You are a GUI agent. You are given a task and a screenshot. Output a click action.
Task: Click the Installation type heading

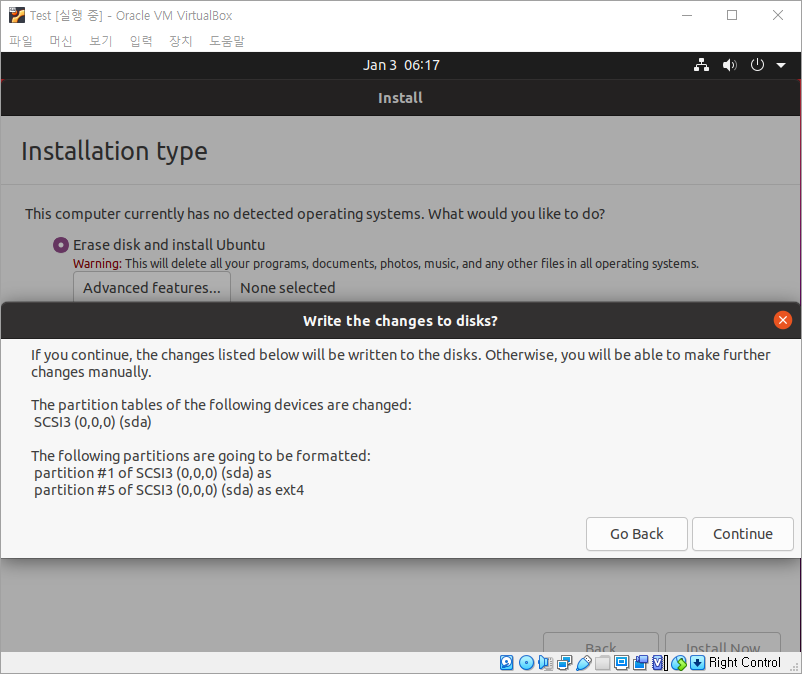click(115, 151)
